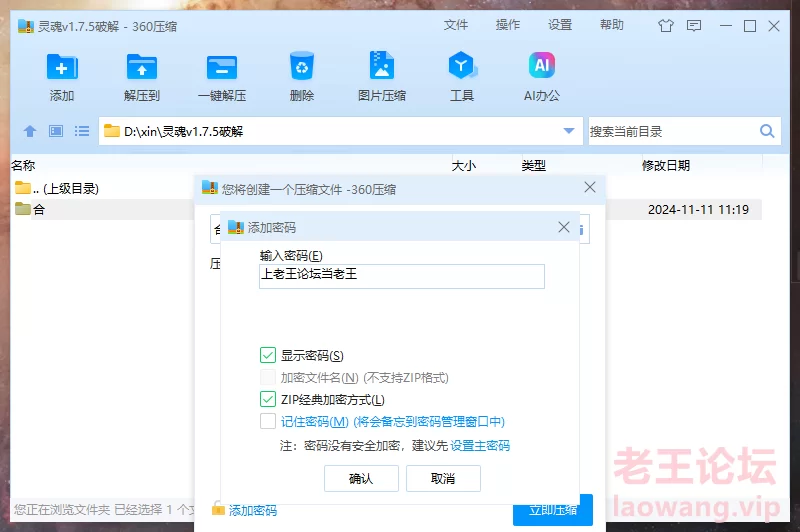Click the 添加密码 link at dialog bottom

[253, 510]
